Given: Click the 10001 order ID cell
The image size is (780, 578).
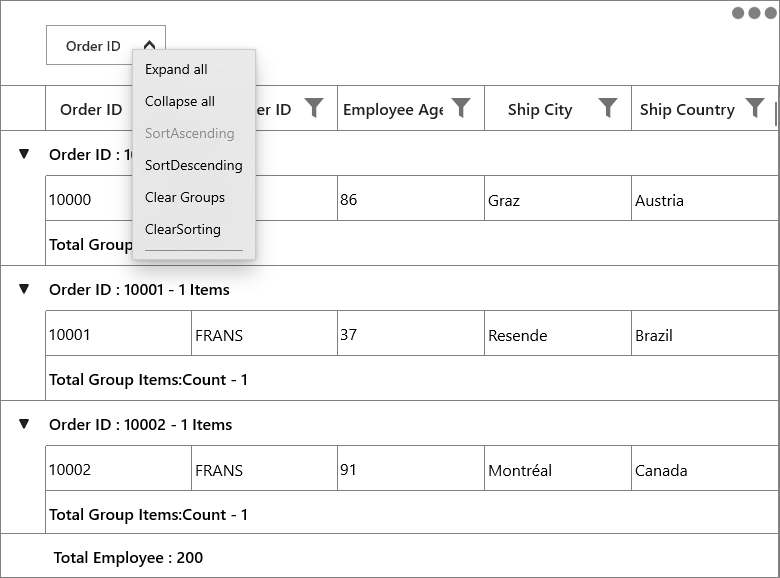Looking at the screenshot, I should 118,333.
